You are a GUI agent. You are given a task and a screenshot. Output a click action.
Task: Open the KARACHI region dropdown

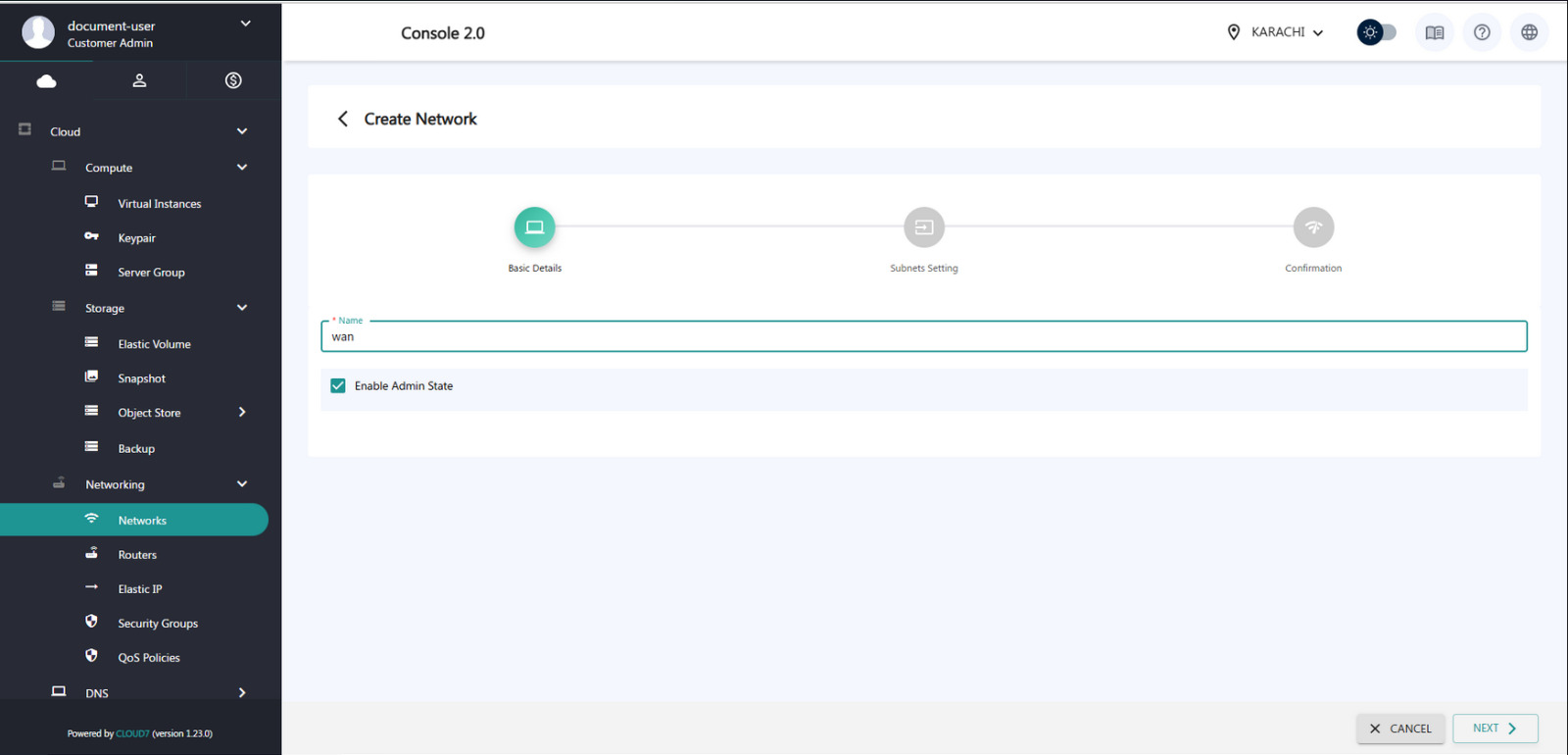1276,32
